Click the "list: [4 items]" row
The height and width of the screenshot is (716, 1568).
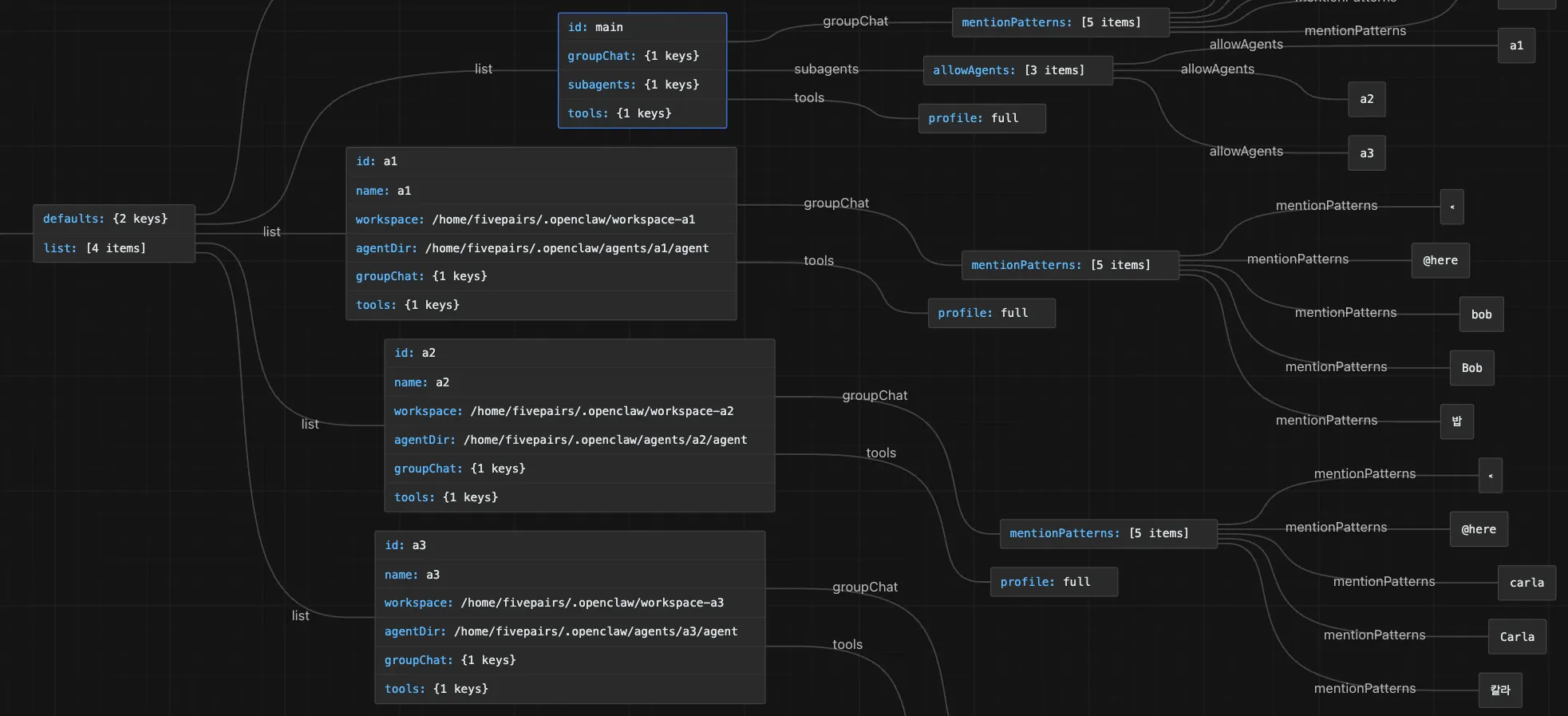coord(113,248)
